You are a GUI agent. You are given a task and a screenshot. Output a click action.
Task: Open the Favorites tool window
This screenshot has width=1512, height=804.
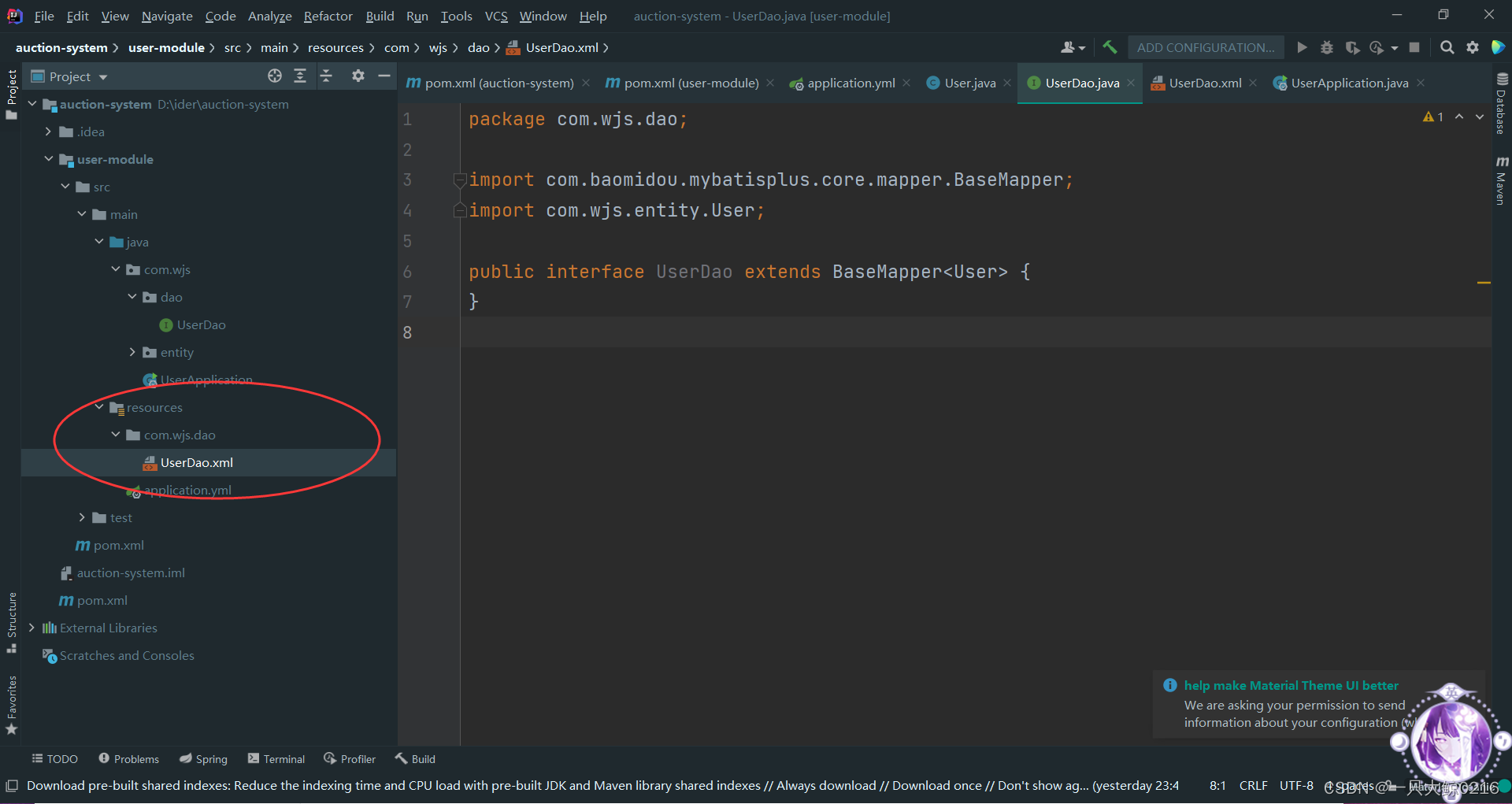click(12, 706)
